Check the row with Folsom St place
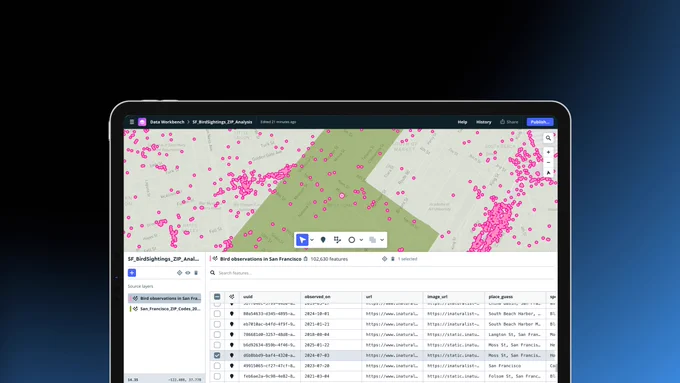 pos(217,376)
